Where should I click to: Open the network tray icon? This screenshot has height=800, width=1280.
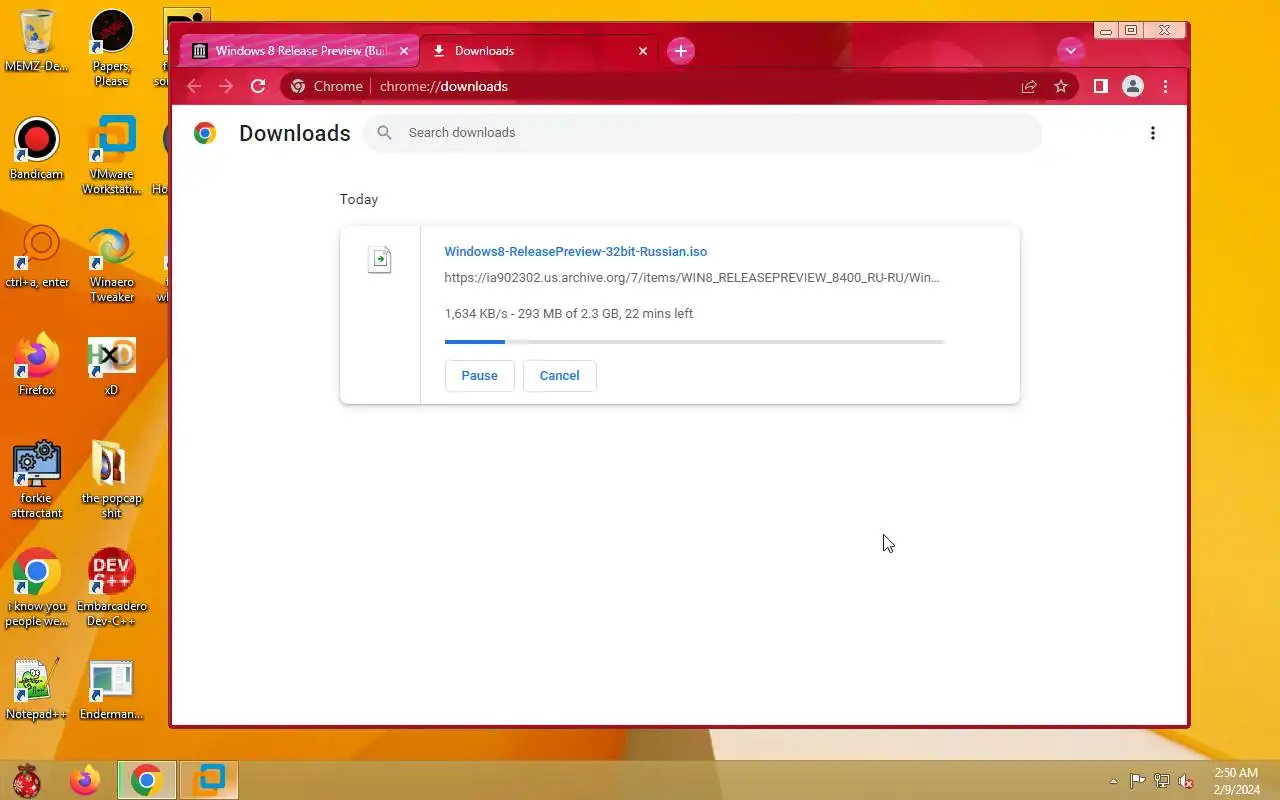[1162, 781]
